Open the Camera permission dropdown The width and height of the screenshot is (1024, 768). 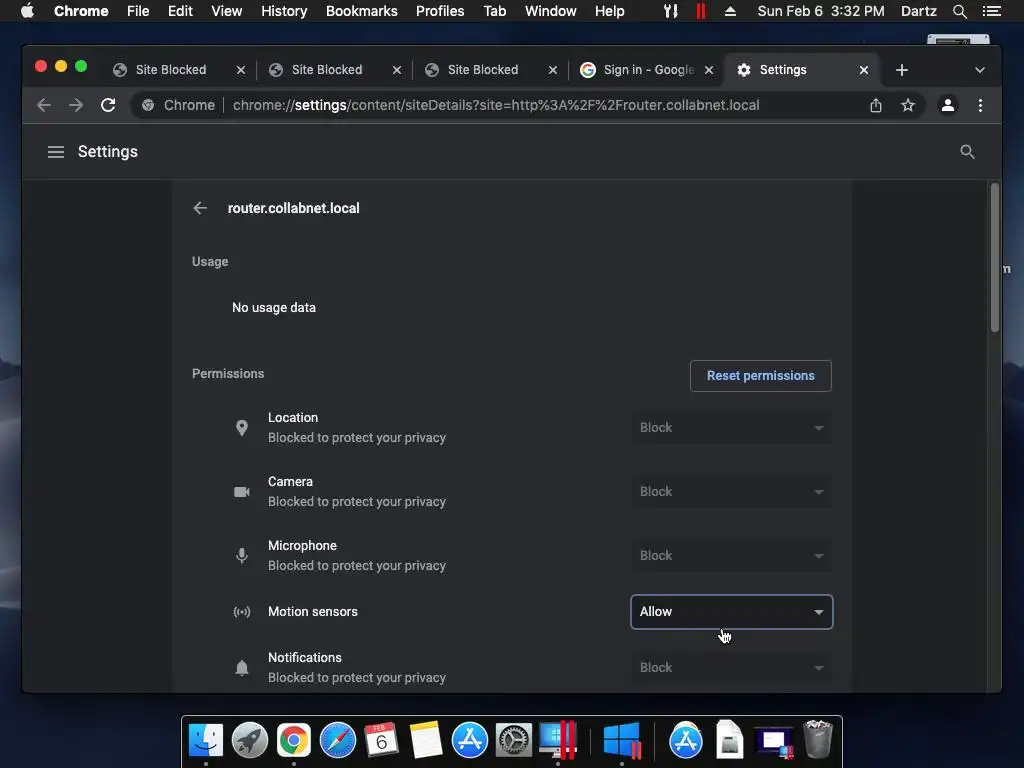731,492
